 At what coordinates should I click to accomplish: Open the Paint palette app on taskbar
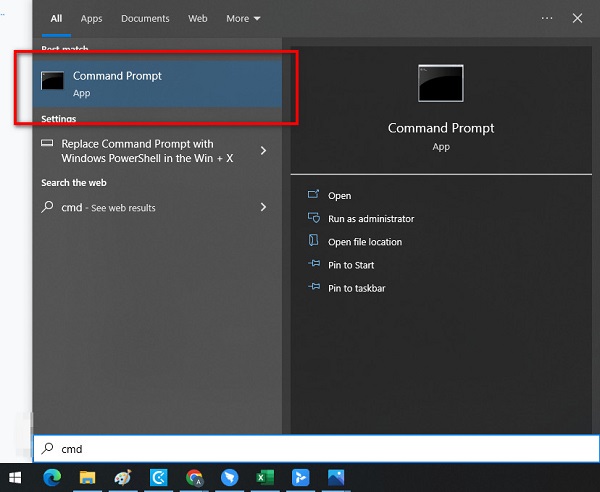(x=123, y=477)
